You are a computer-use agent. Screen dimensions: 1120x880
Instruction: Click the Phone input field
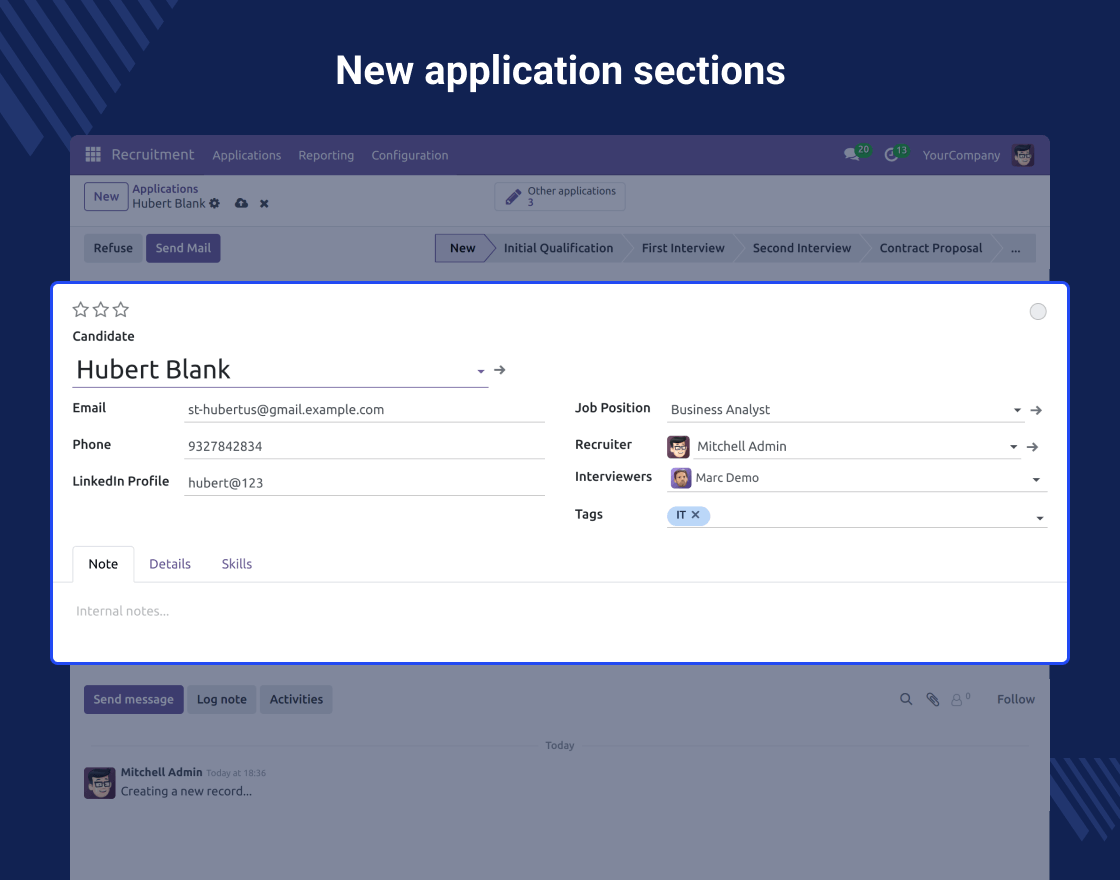pyautogui.click(x=364, y=446)
